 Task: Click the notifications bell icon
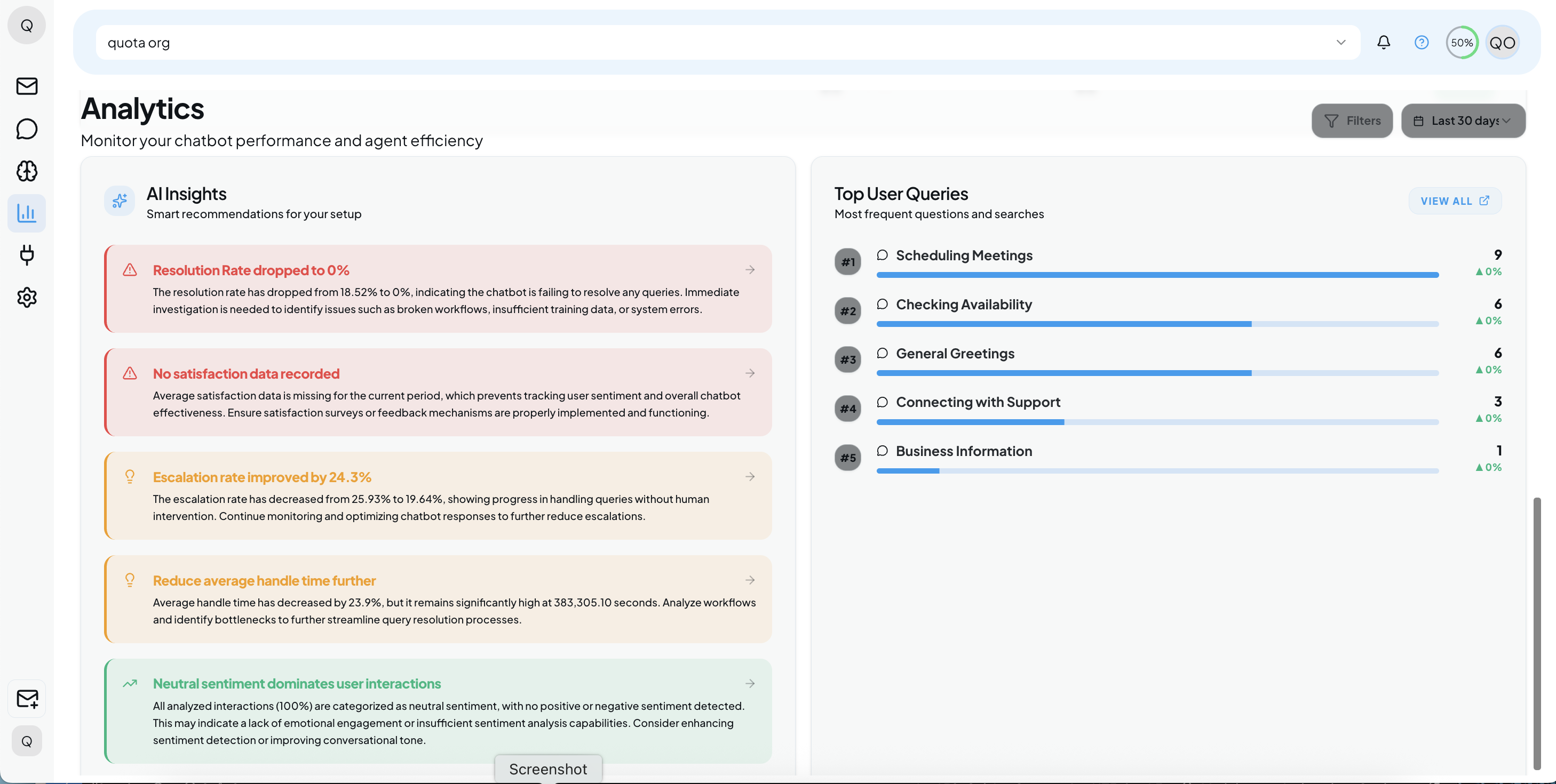[x=1383, y=42]
